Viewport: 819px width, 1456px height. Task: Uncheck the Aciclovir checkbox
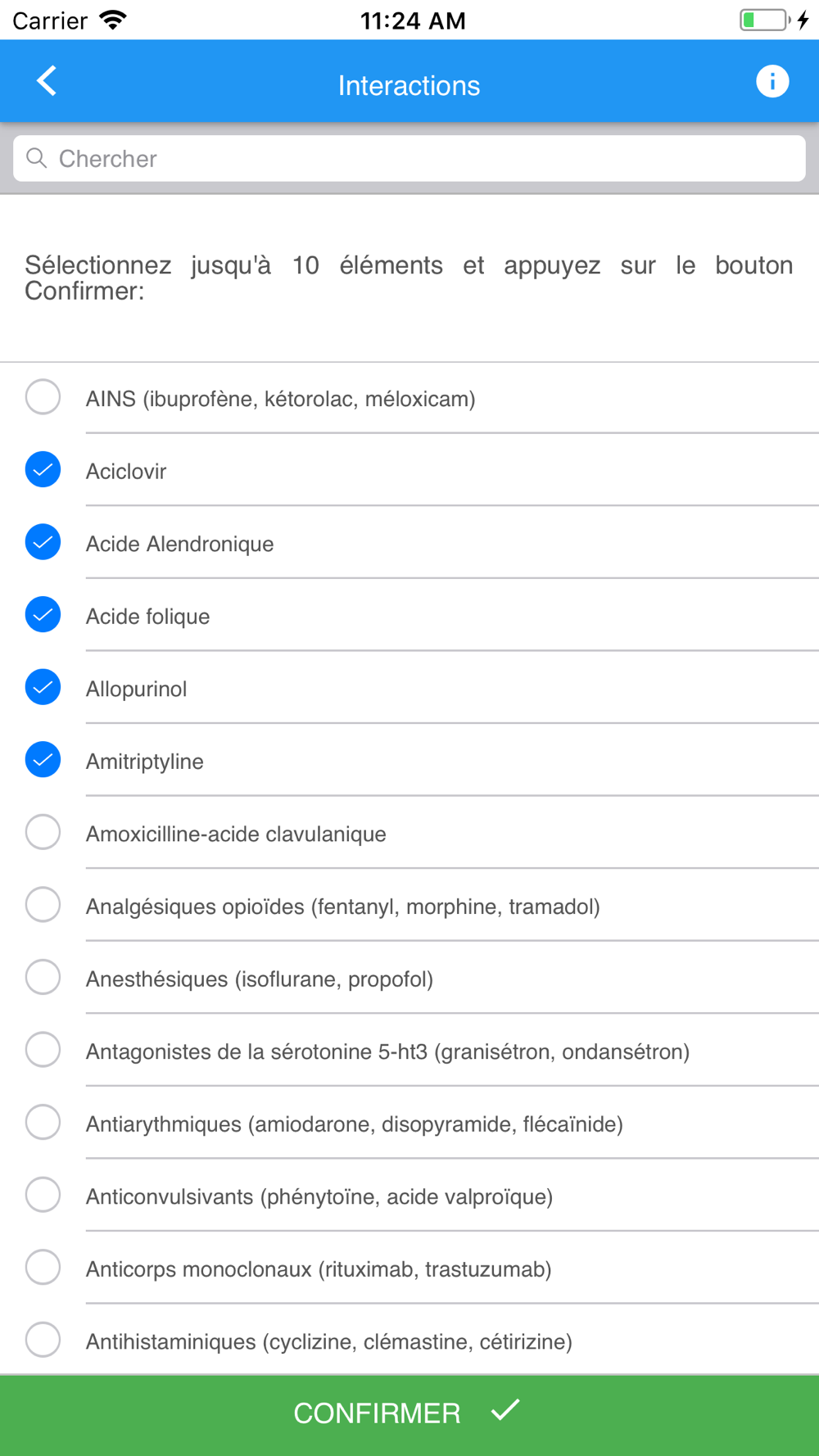[43, 469]
